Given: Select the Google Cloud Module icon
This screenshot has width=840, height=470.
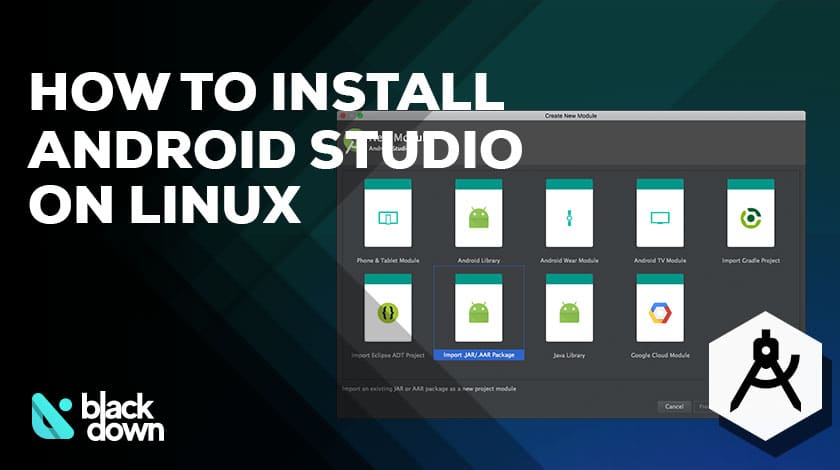Looking at the screenshot, I should pos(660,309).
